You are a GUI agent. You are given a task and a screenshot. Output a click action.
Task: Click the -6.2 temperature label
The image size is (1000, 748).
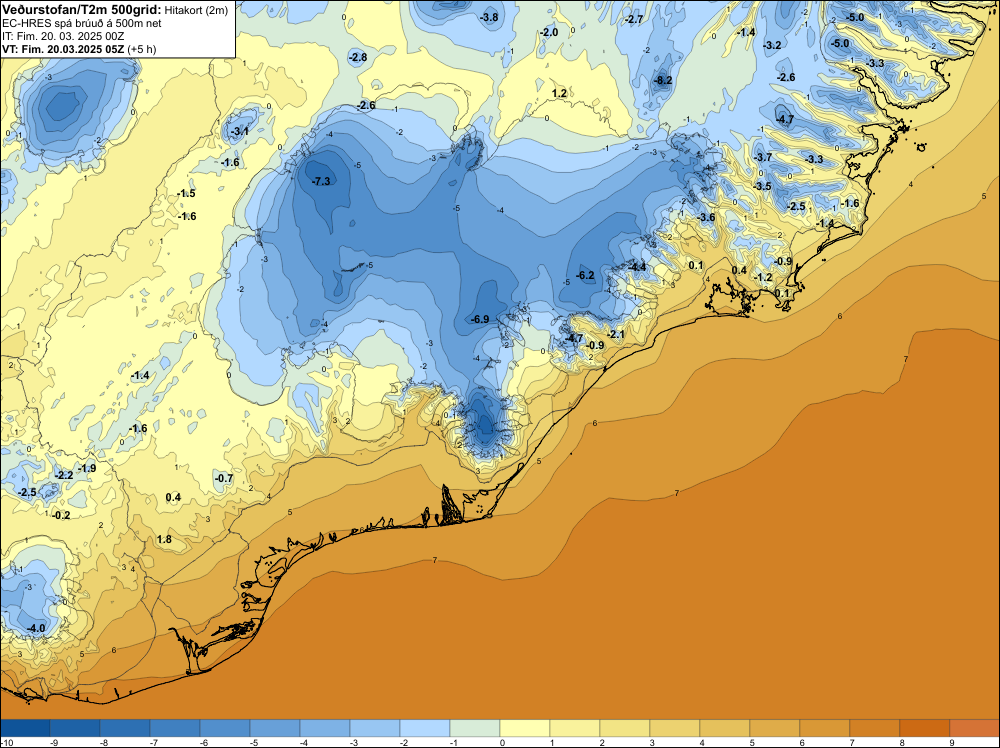point(585,275)
